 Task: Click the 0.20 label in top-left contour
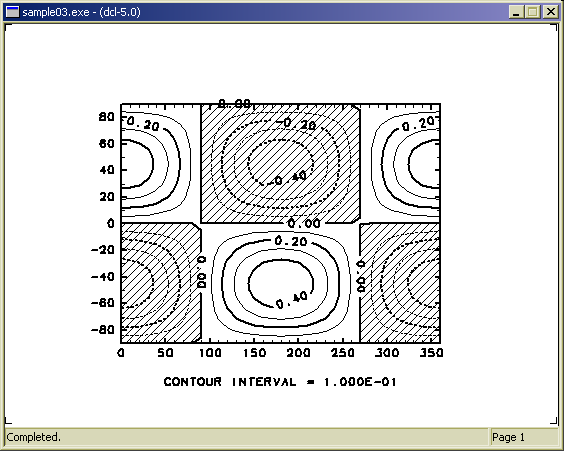(x=143, y=123)
